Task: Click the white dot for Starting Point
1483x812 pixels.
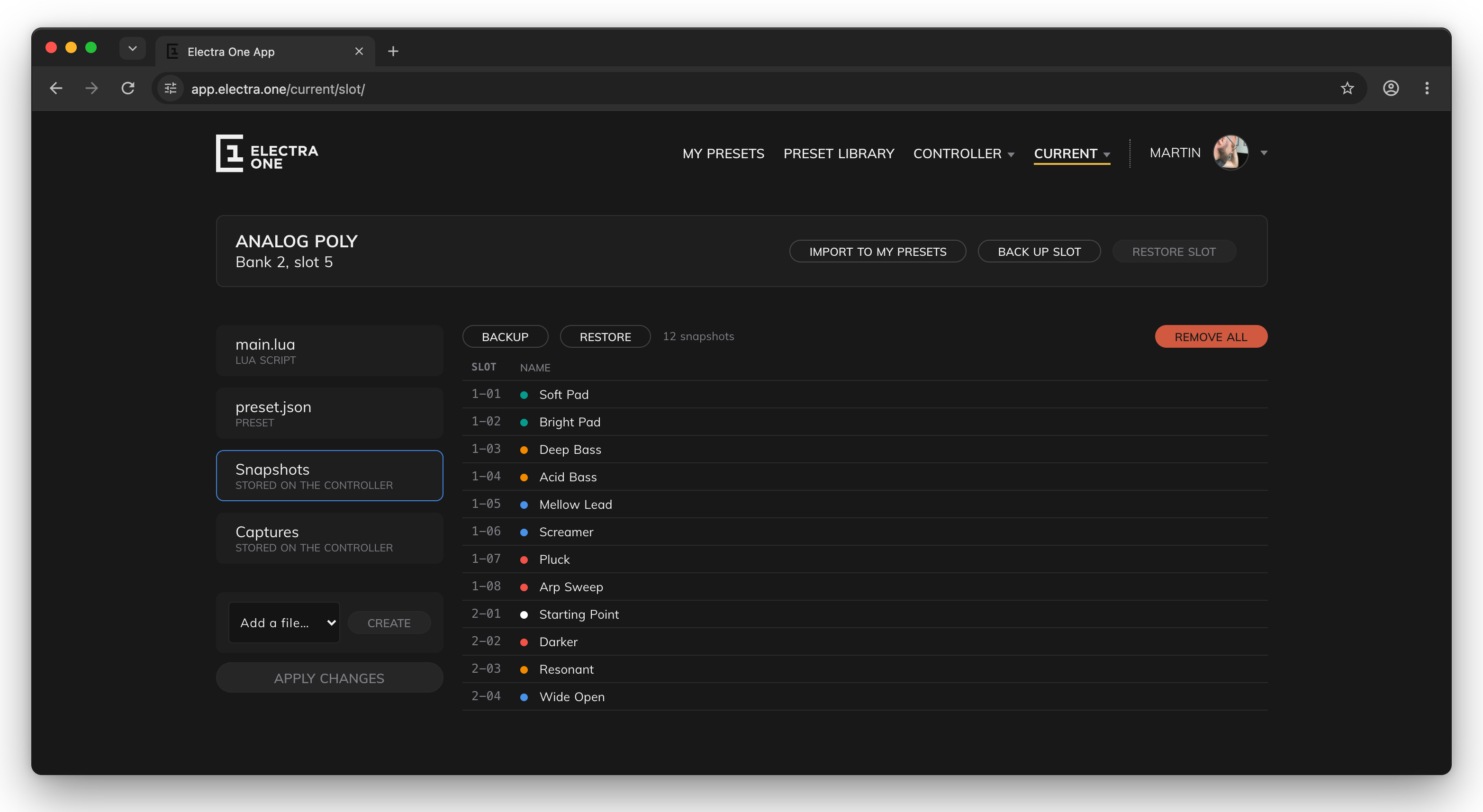Action: click(x=524, y=614)
